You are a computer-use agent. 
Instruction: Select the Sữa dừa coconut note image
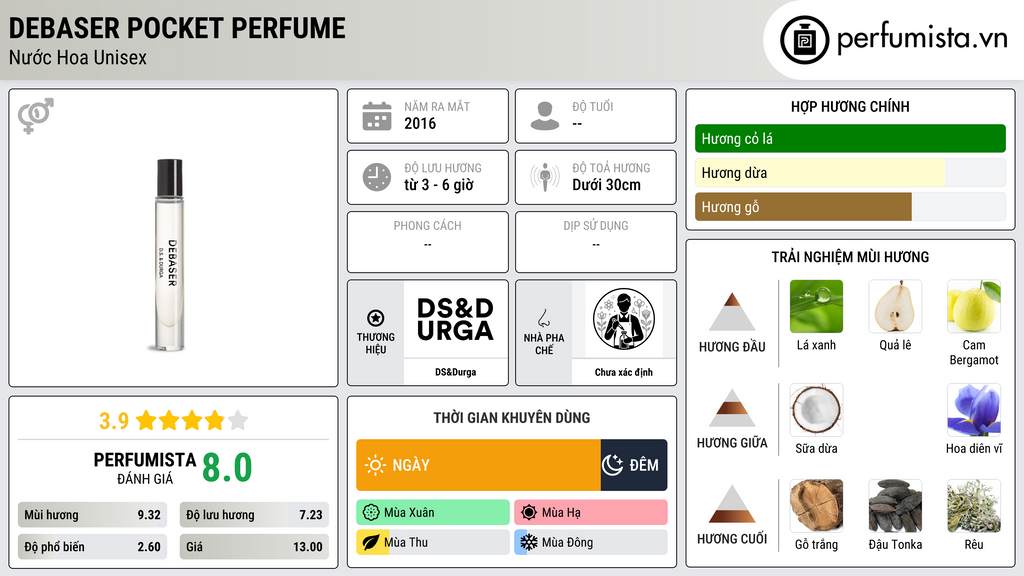coord(816,410)
